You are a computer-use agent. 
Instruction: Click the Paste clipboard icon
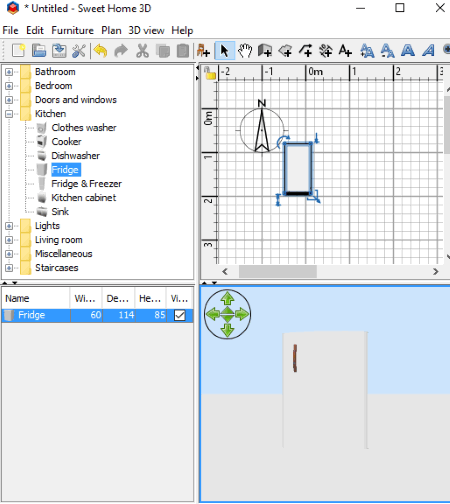click(x=183, y=51)
